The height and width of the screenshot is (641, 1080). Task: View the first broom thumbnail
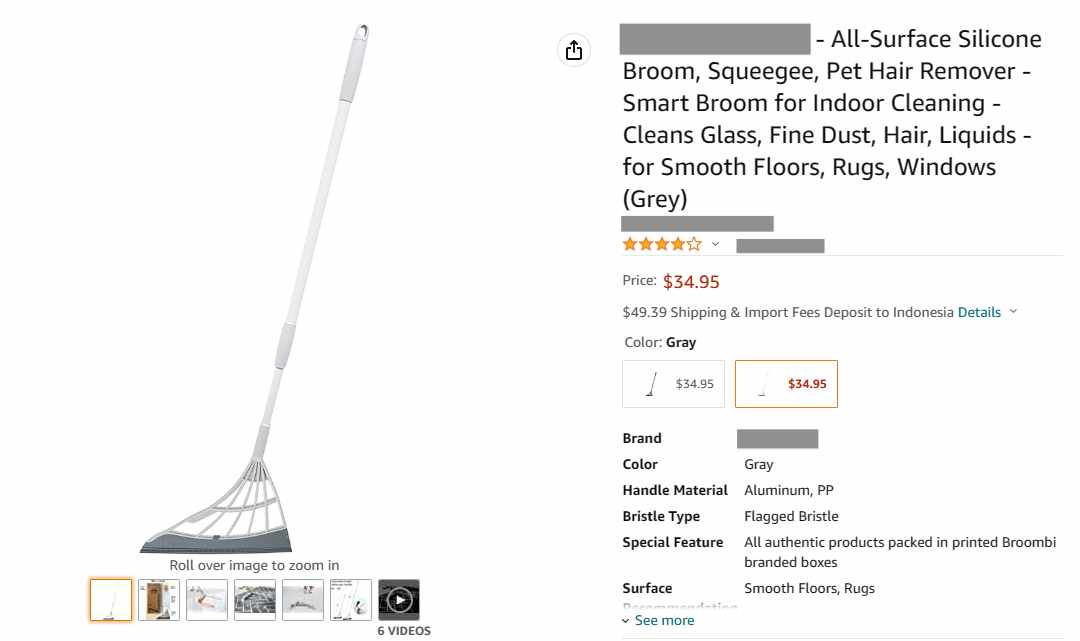coord(111,600)
